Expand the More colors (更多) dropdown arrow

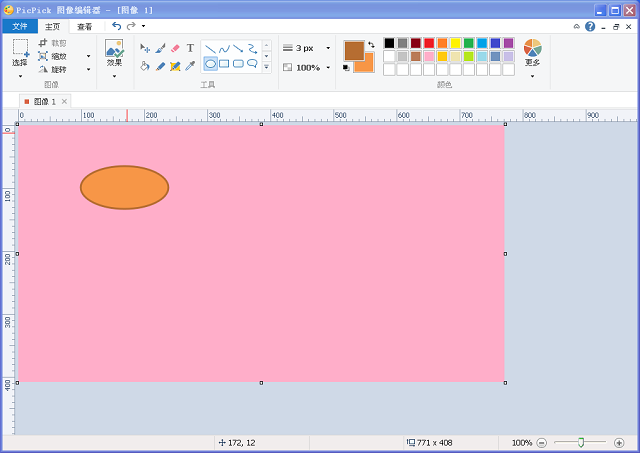(533, 76)
